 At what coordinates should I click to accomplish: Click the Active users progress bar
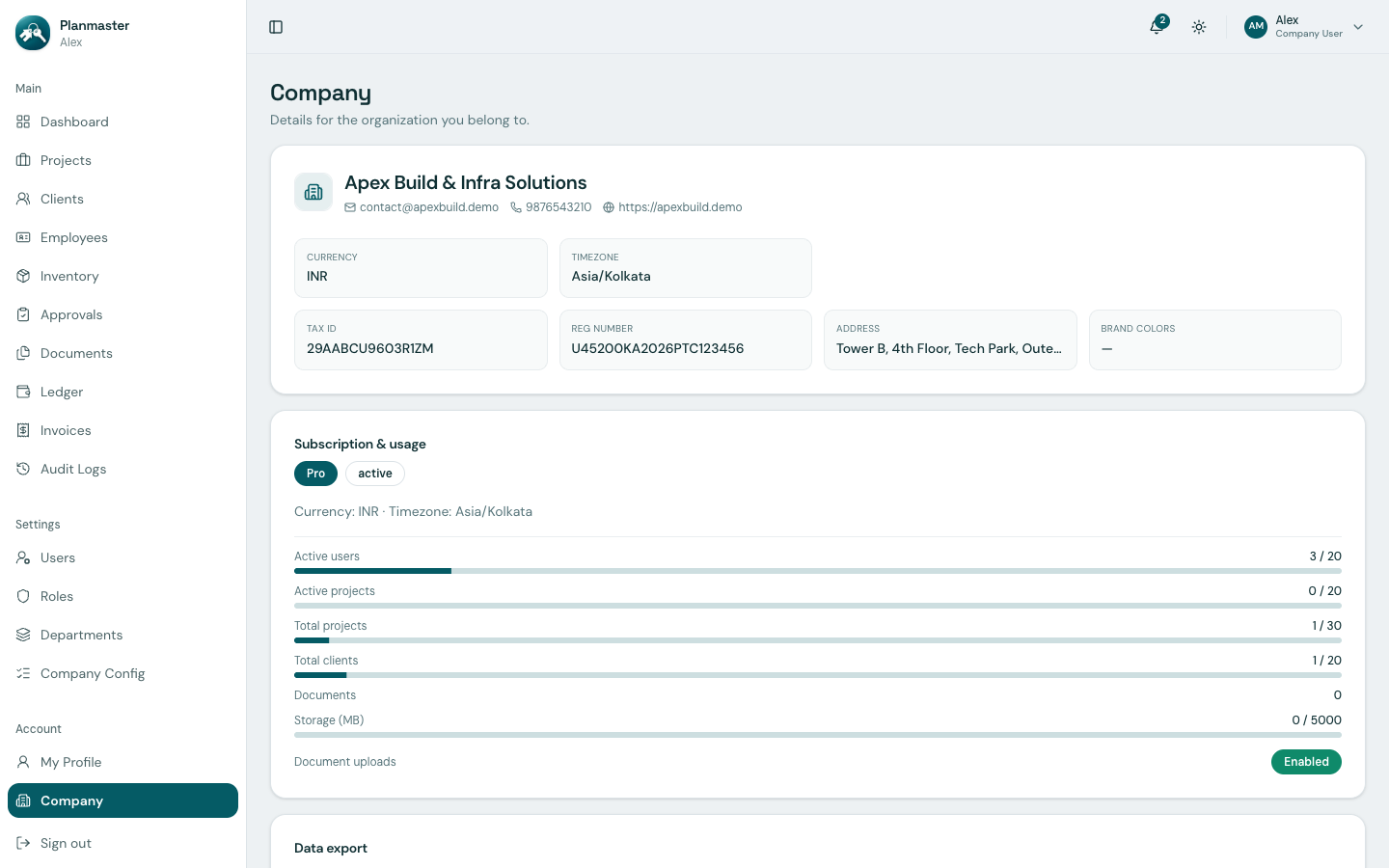click(818, 571)
